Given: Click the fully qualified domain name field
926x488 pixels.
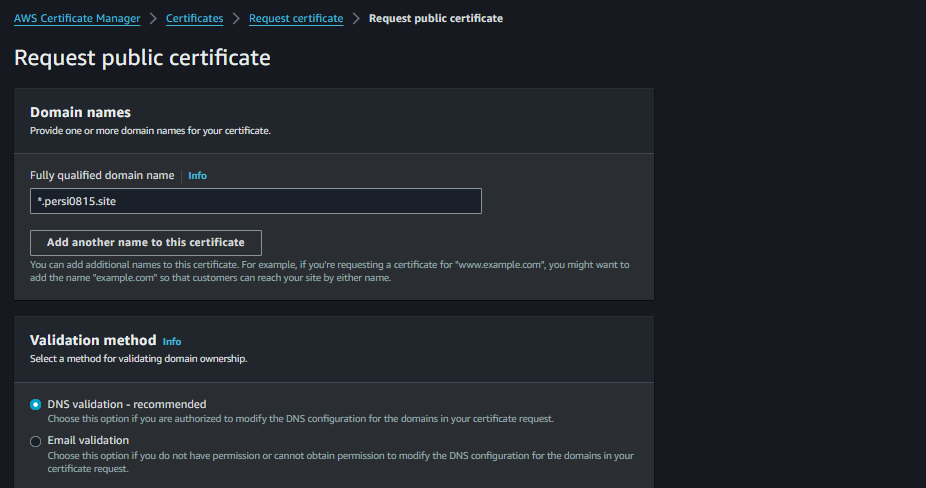Looking at the screenshot, I should click(256, 201).
